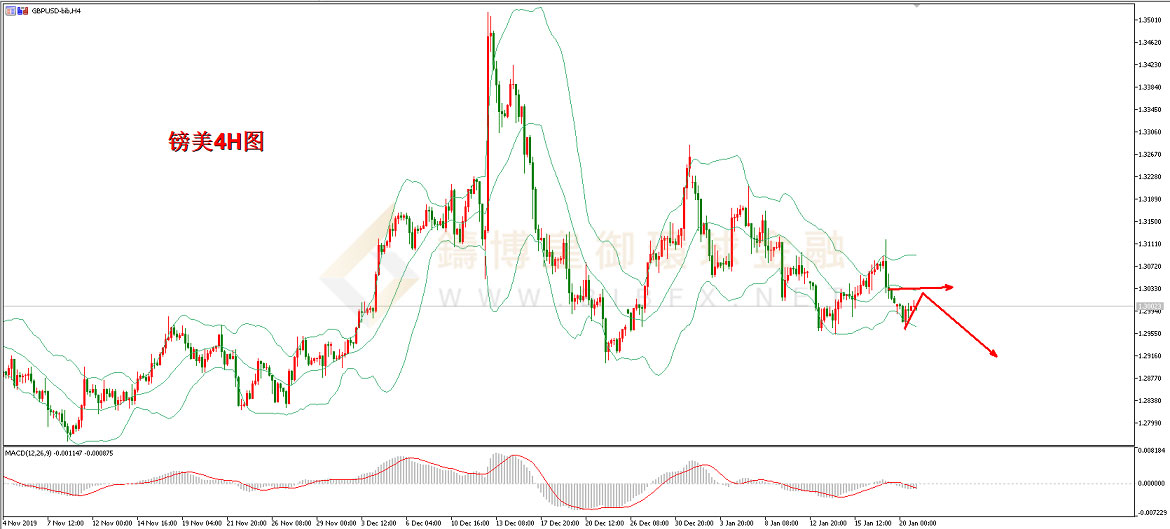Select the horizontal red arrow pointing right
This screenshot has height=529, width=1170.
point(920,288)
